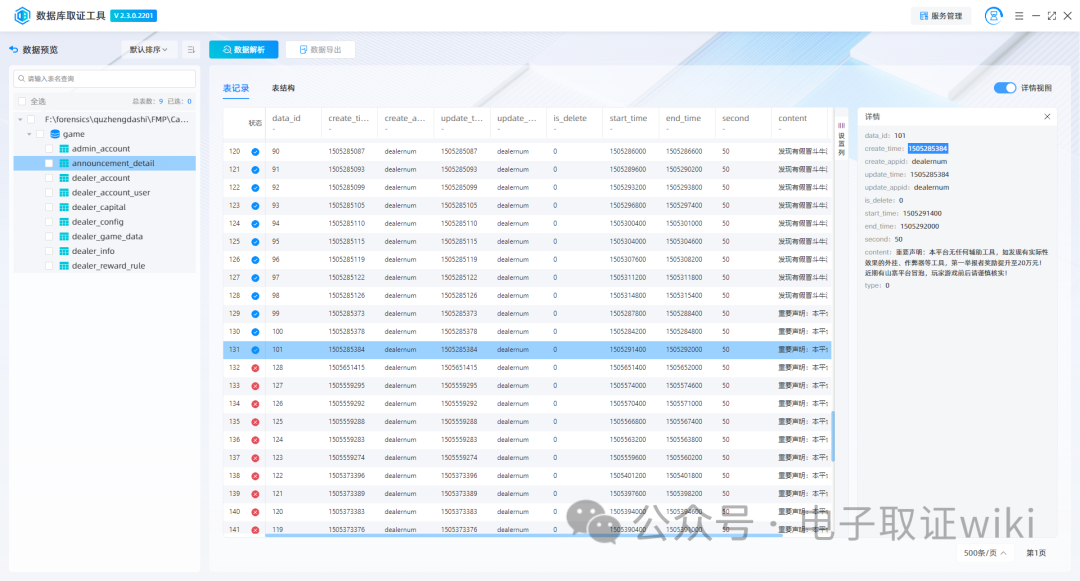Click the dealer_info table icon
This screenshot has width=1080, height=581.
click(x=64, y=251)
